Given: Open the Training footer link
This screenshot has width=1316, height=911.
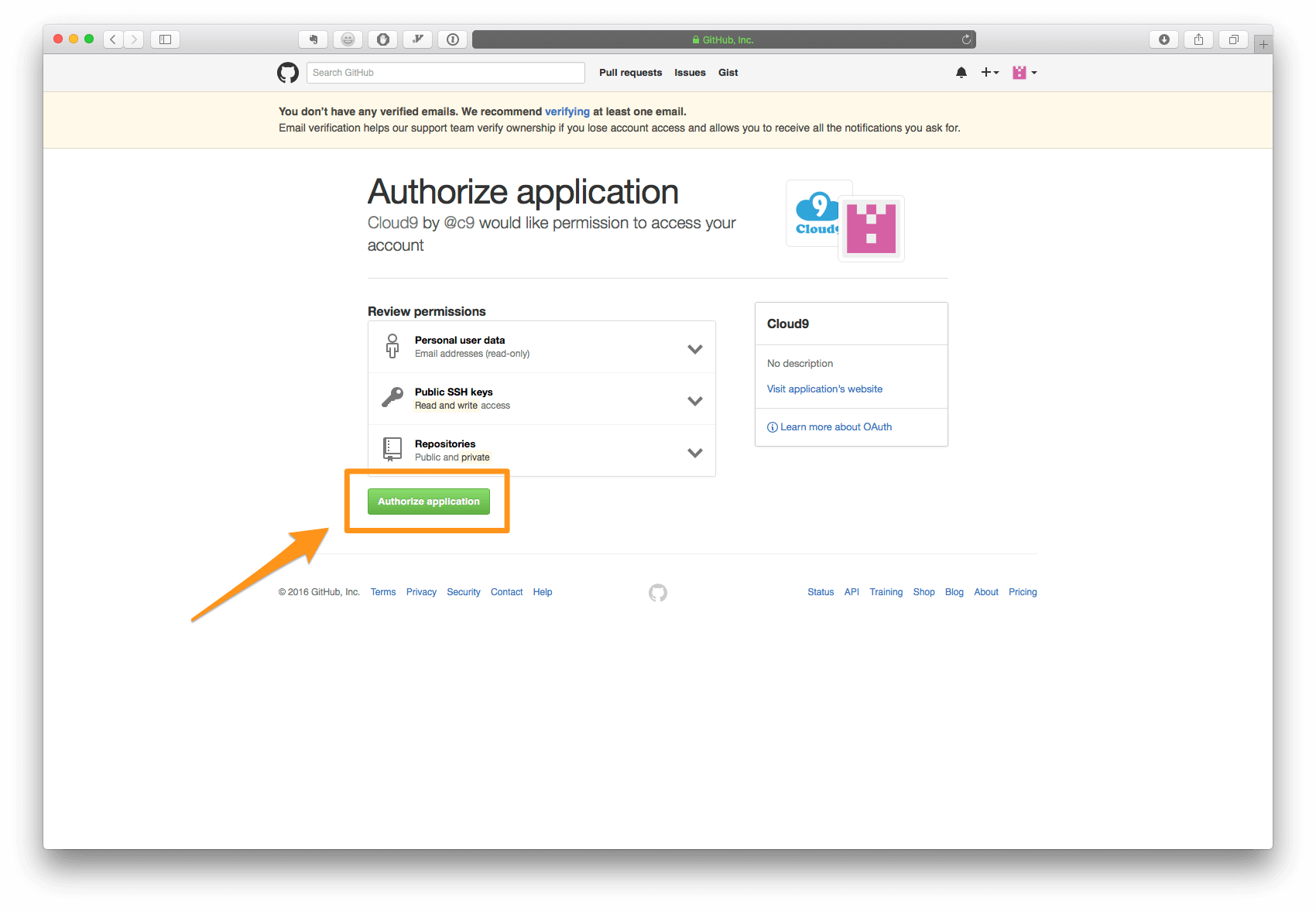Looking at the screenshot, I should click(x=886, y=592).
